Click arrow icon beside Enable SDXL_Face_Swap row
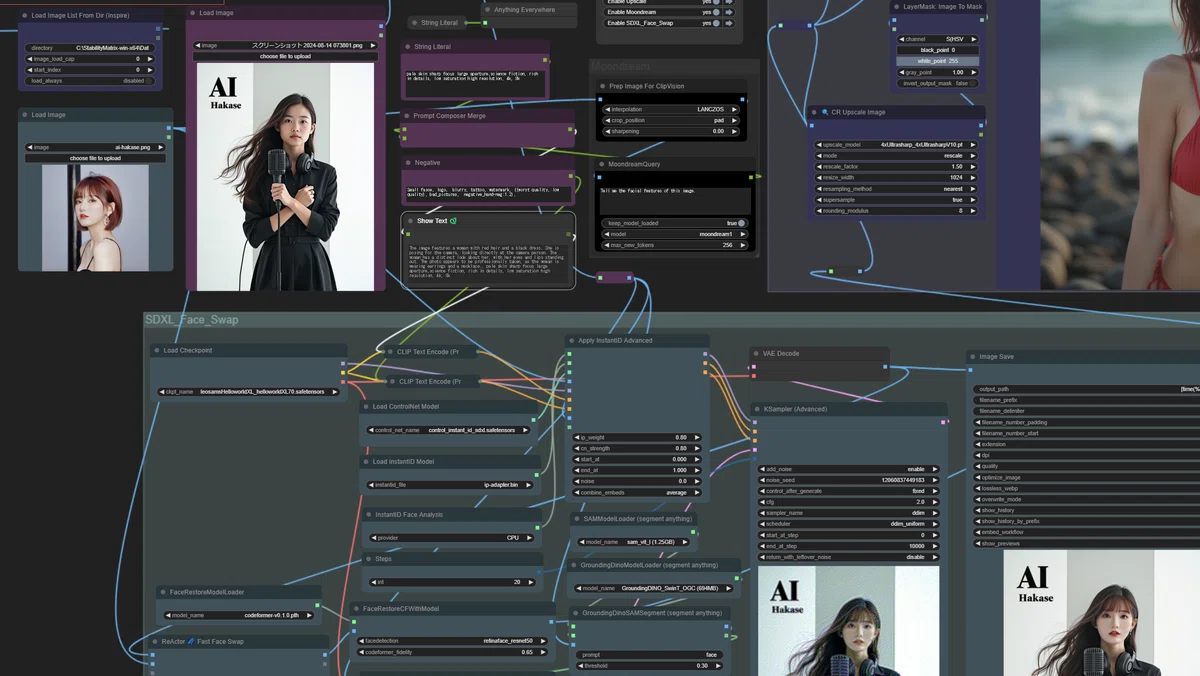This screenshot has width=1200, height=676. click(x=729, y=23)
